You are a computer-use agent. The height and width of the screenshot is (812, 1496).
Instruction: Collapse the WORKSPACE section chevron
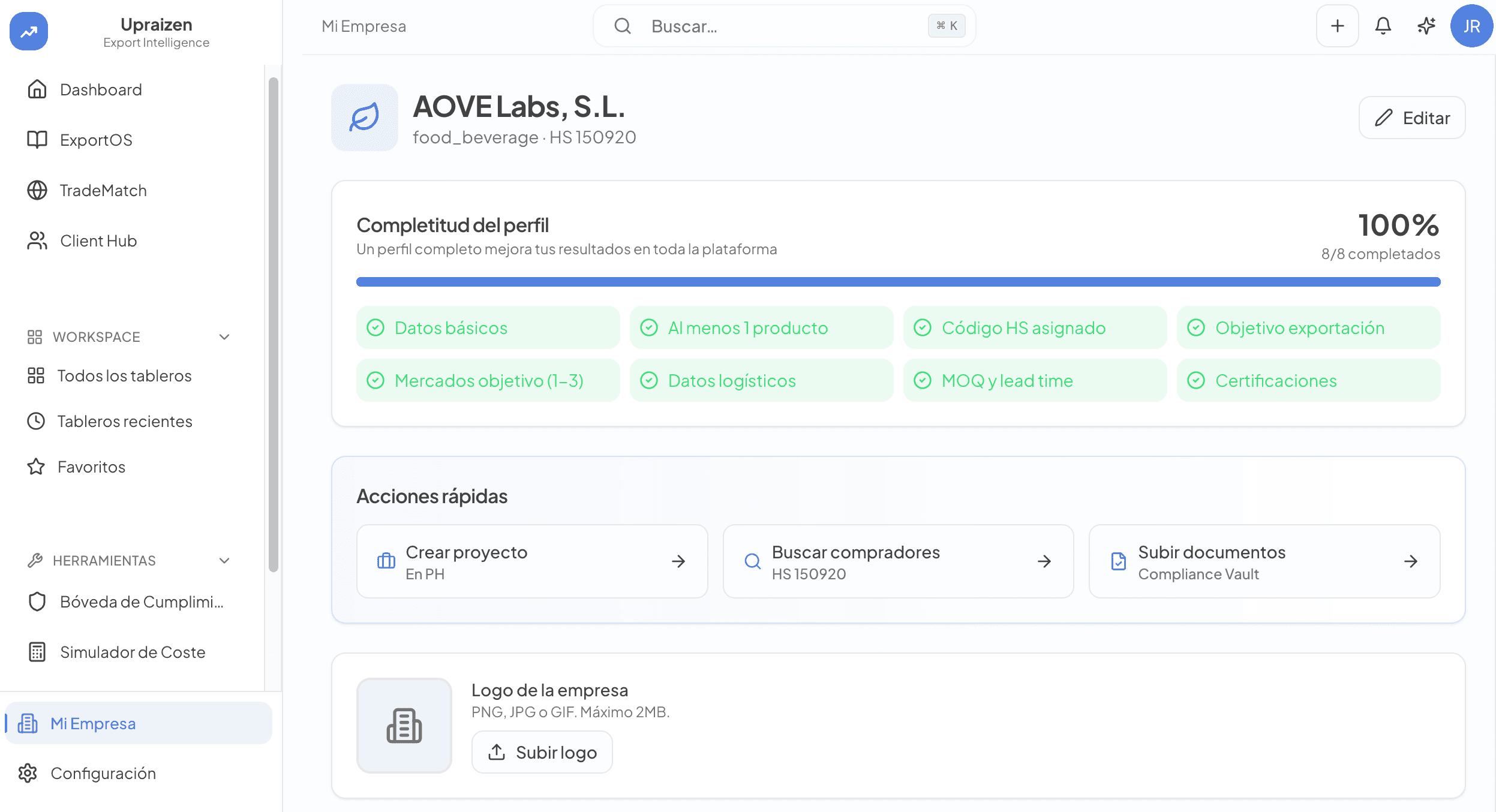pos(224,337)
